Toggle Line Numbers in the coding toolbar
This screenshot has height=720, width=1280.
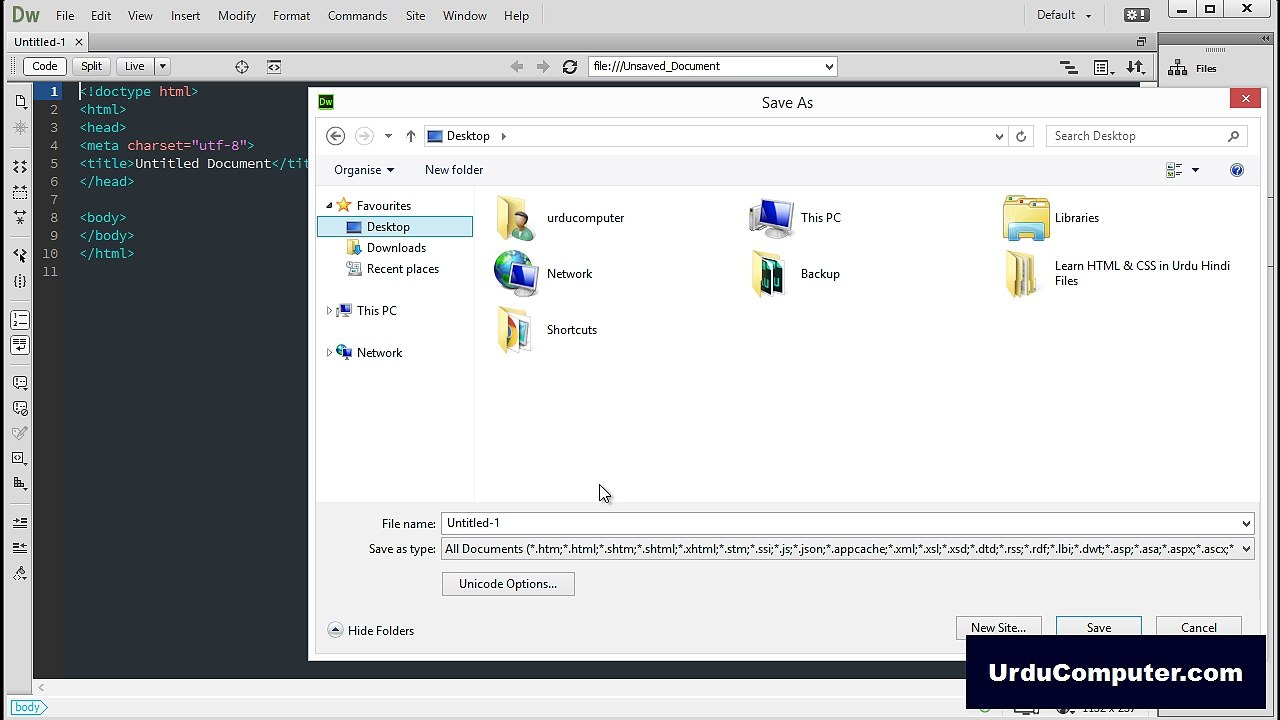20,320
